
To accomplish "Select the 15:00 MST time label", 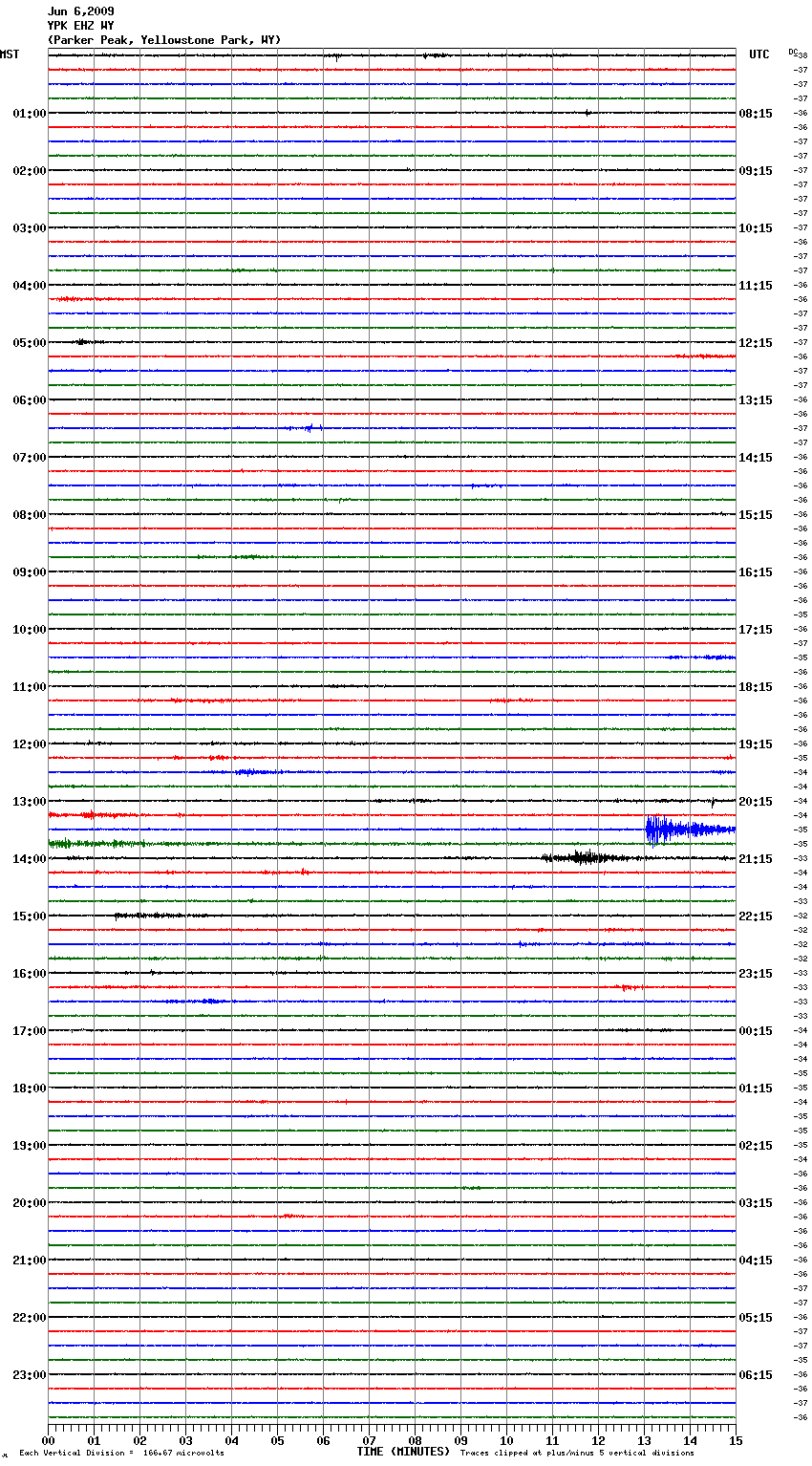I will point(29,916).
